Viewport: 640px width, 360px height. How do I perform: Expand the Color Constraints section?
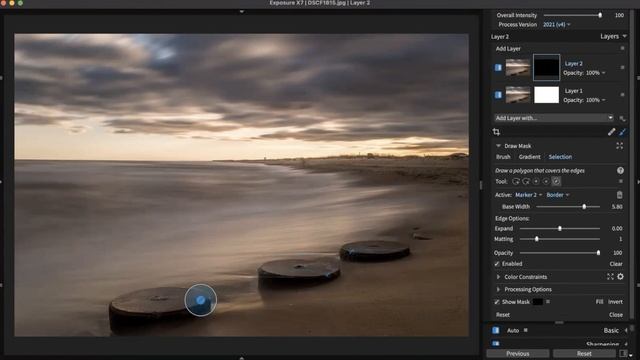click(x=498, y=277)
